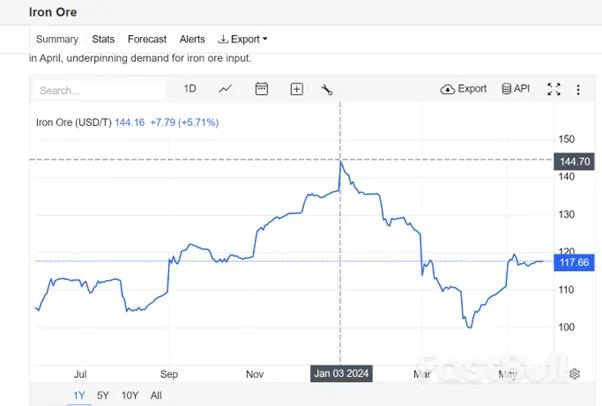The width and height of the screenshot is (602, 406).
Task: Open chart settings gear icon
Action: point(575,374)
